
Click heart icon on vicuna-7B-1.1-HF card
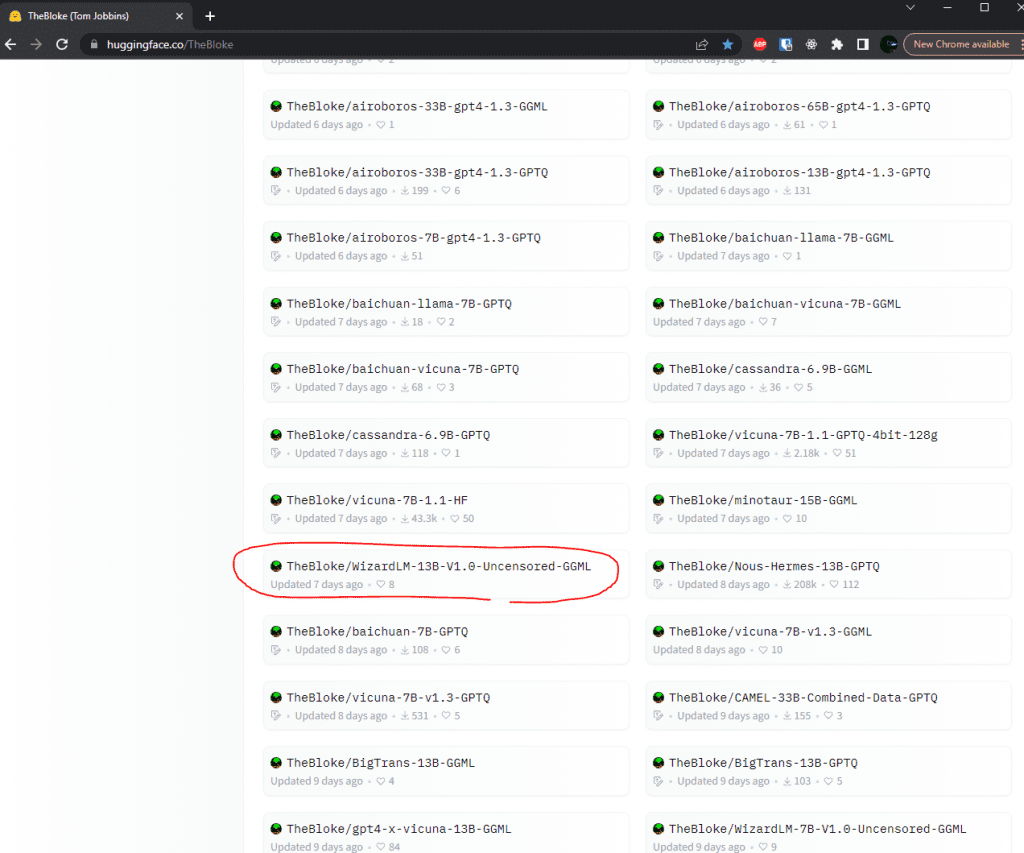click(455, 519)
